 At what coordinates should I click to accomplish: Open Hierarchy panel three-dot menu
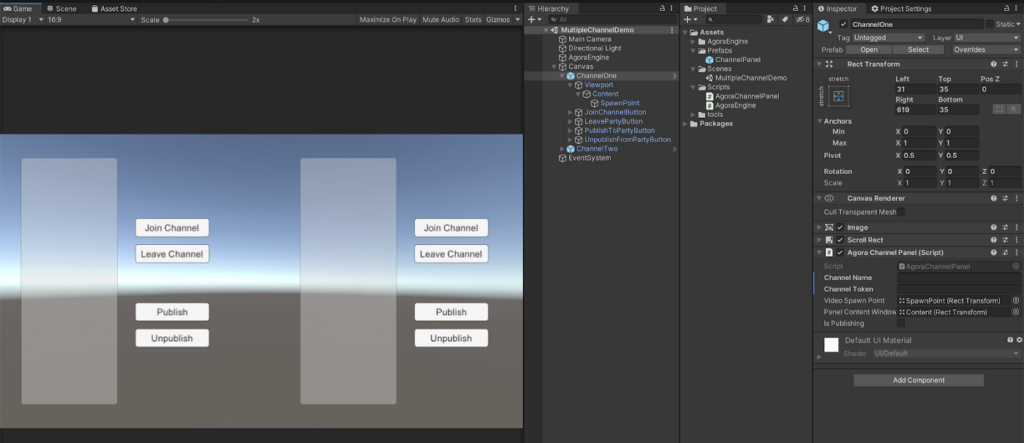coord(672,8)
